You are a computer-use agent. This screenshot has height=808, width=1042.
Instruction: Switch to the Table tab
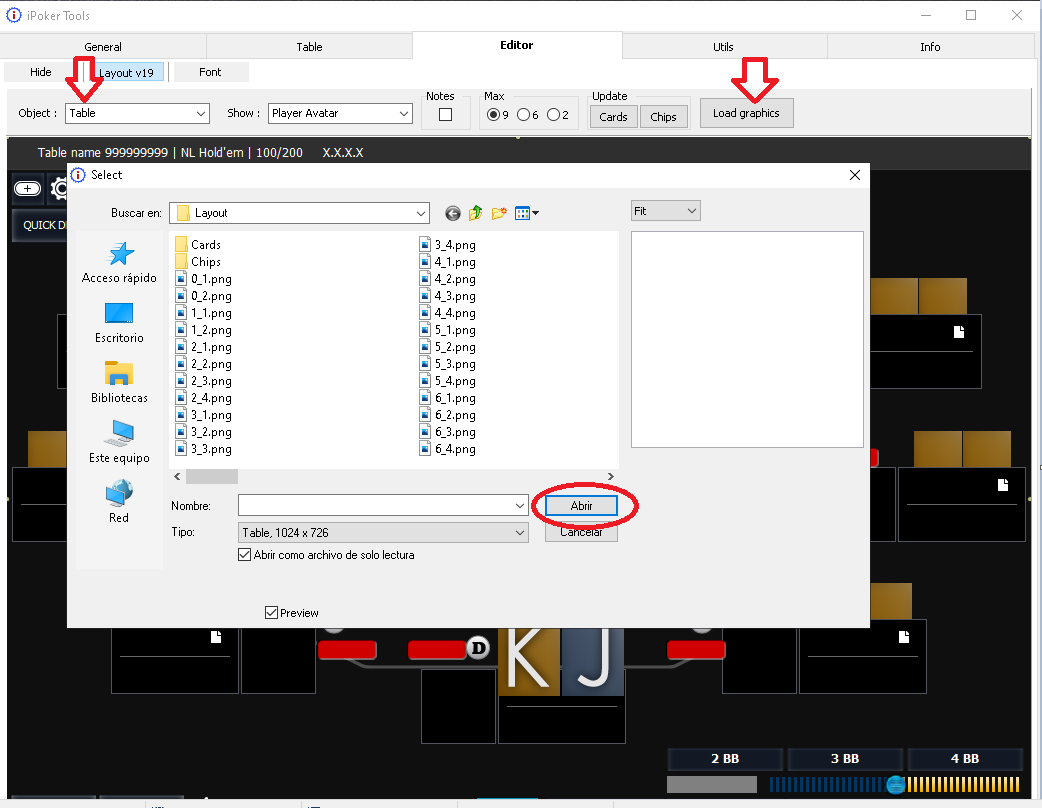309,47
